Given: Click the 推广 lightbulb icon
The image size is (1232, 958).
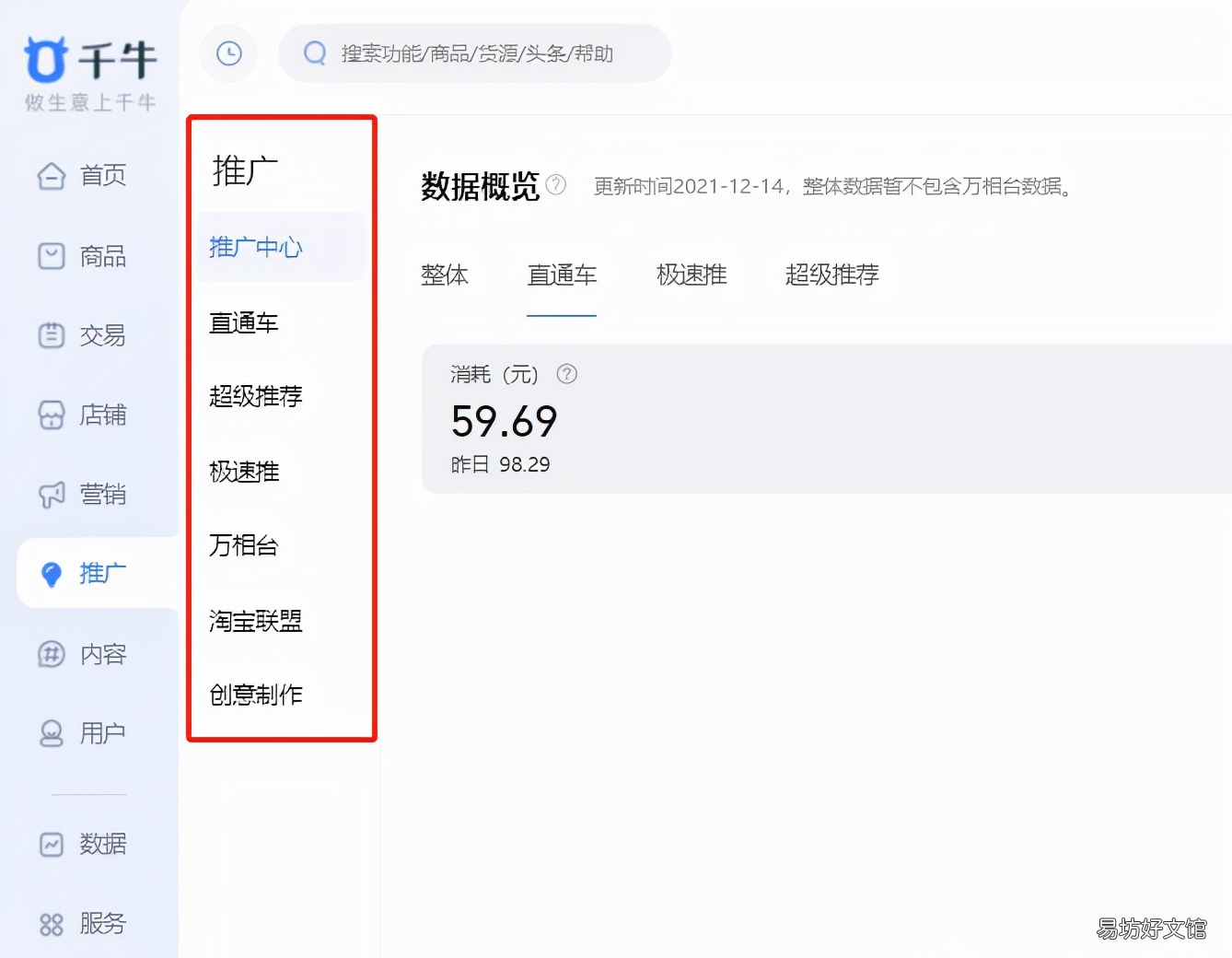Looking at the screenshot, I should [52, 575].
